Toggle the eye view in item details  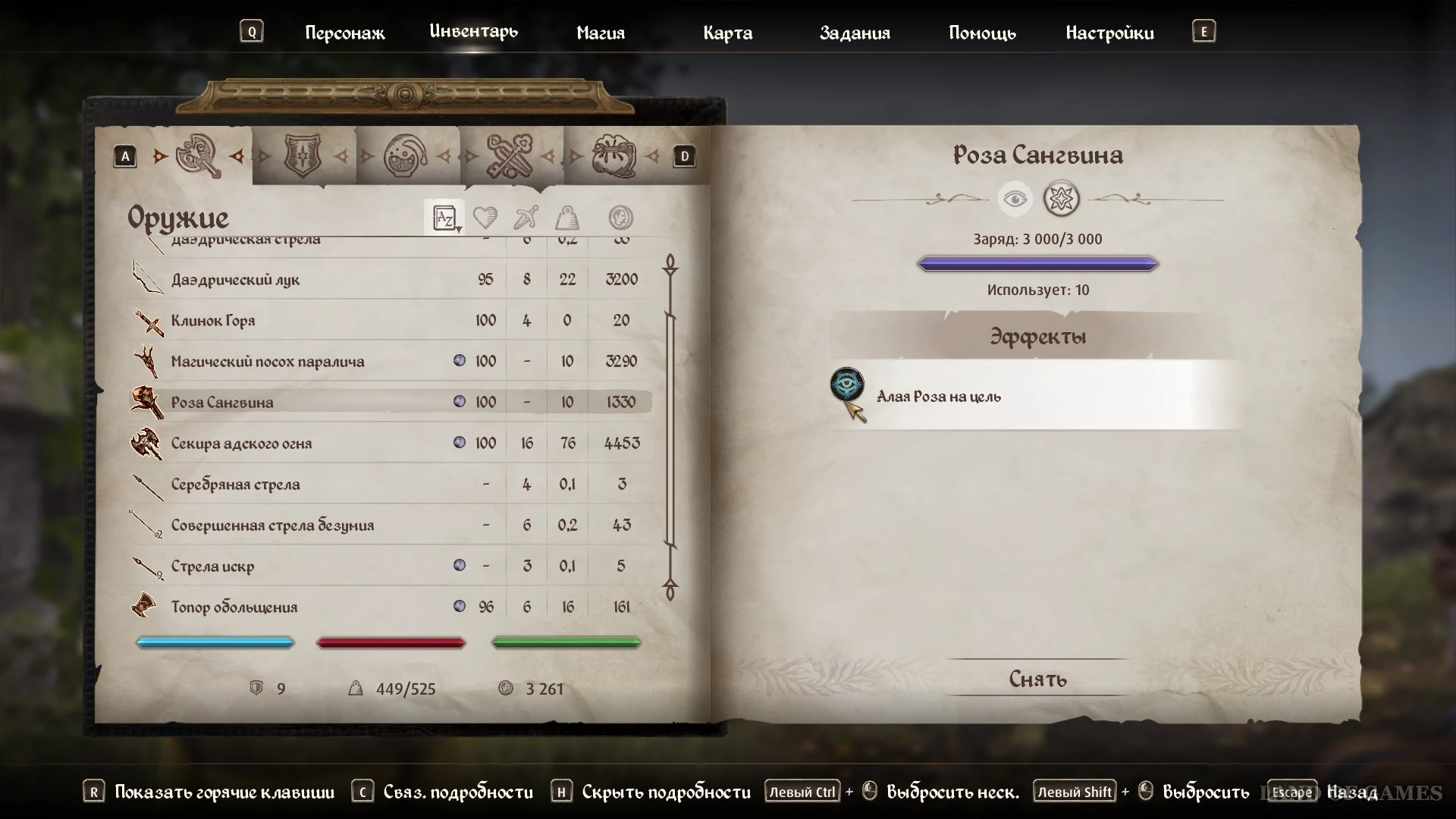pos(1015,199)
